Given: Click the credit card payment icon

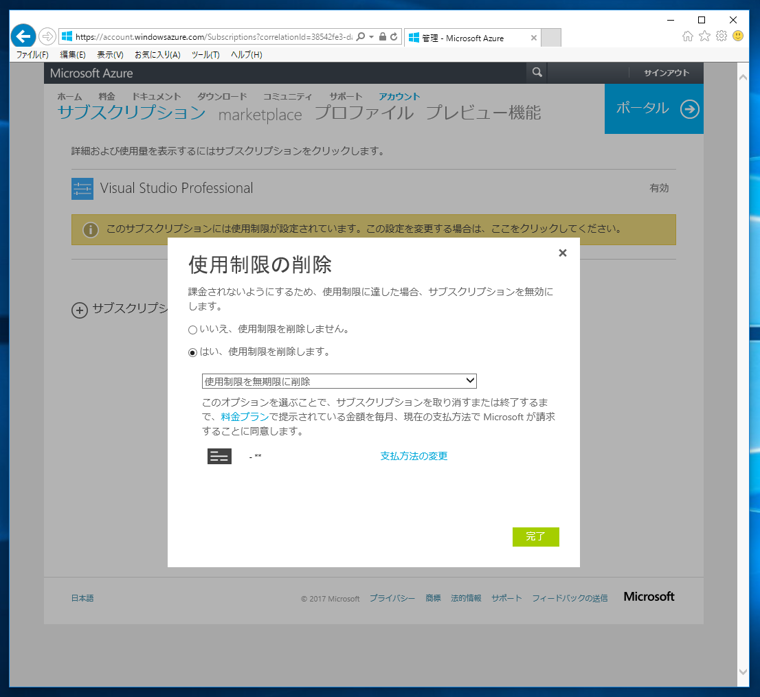Looking at the screenshot, I should tap(220, 456).
